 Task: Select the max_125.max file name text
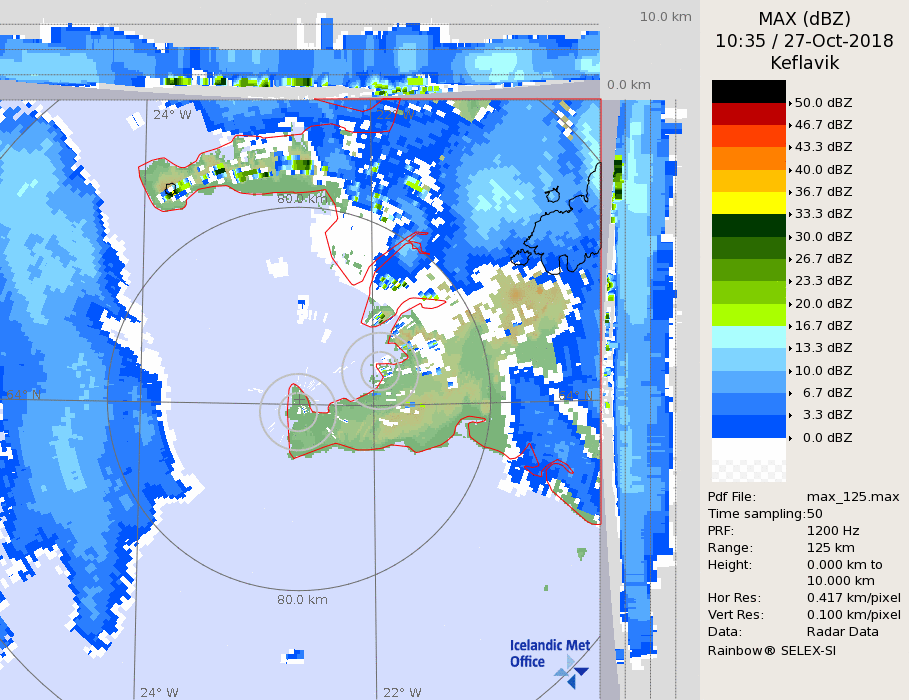coord(853,497)
